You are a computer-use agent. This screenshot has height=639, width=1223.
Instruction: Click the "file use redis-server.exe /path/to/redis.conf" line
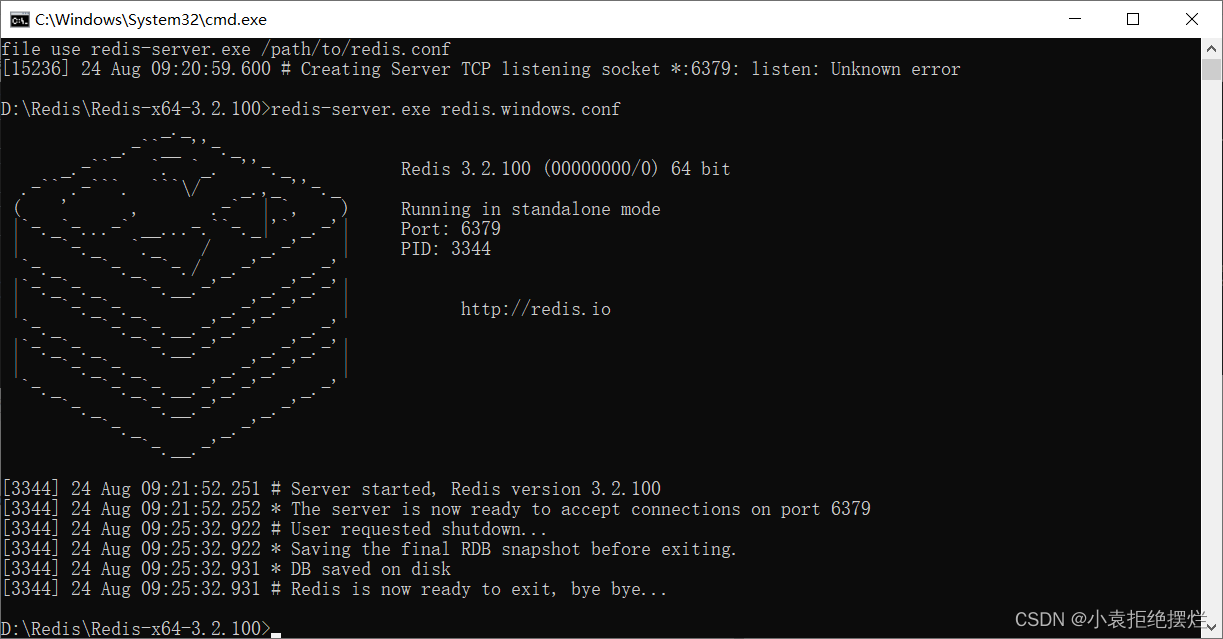(226, 49)
